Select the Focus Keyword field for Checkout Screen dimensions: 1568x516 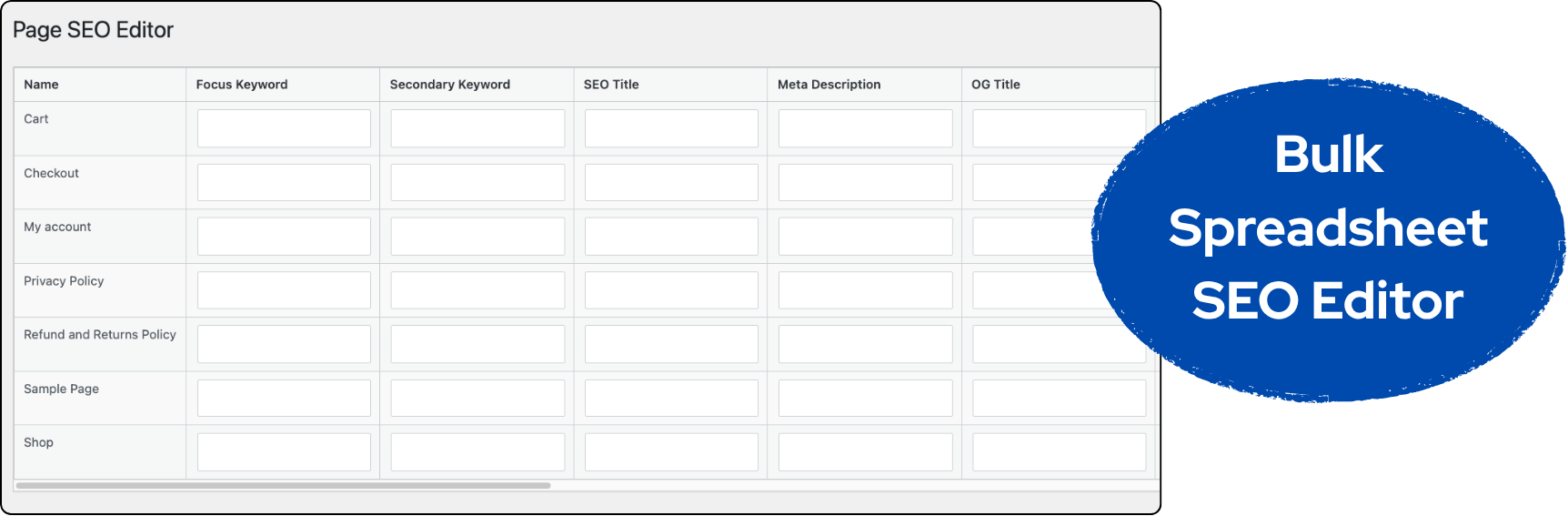[284, 182]
